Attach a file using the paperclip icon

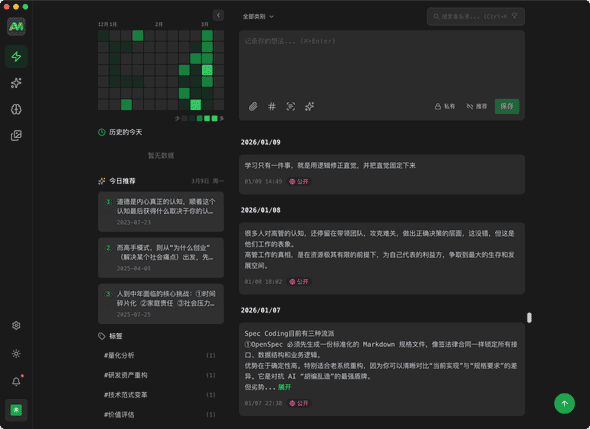point(253,106)
